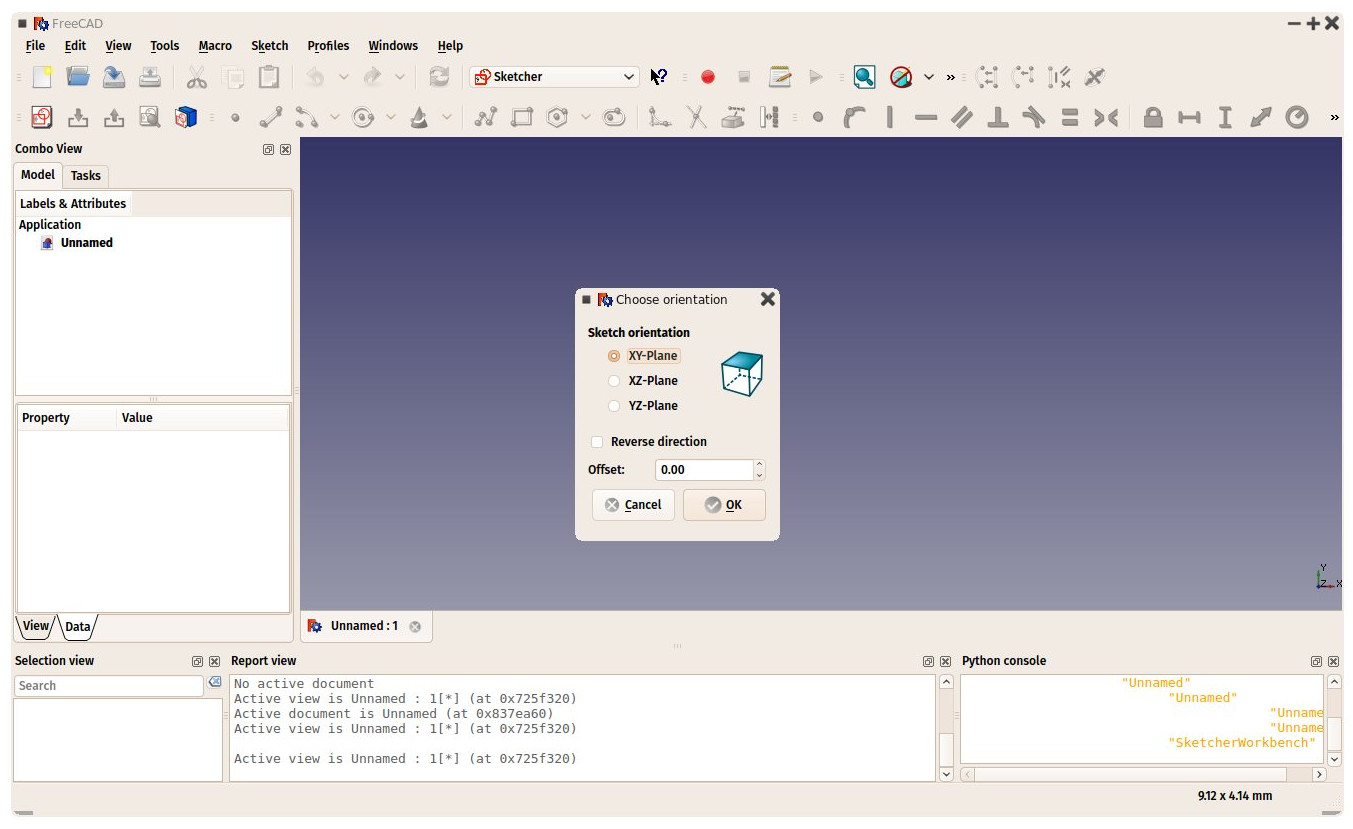Click Cancel in Choose orientation dialog
This screenshot has height=829, width=1353.
(633, 505)
